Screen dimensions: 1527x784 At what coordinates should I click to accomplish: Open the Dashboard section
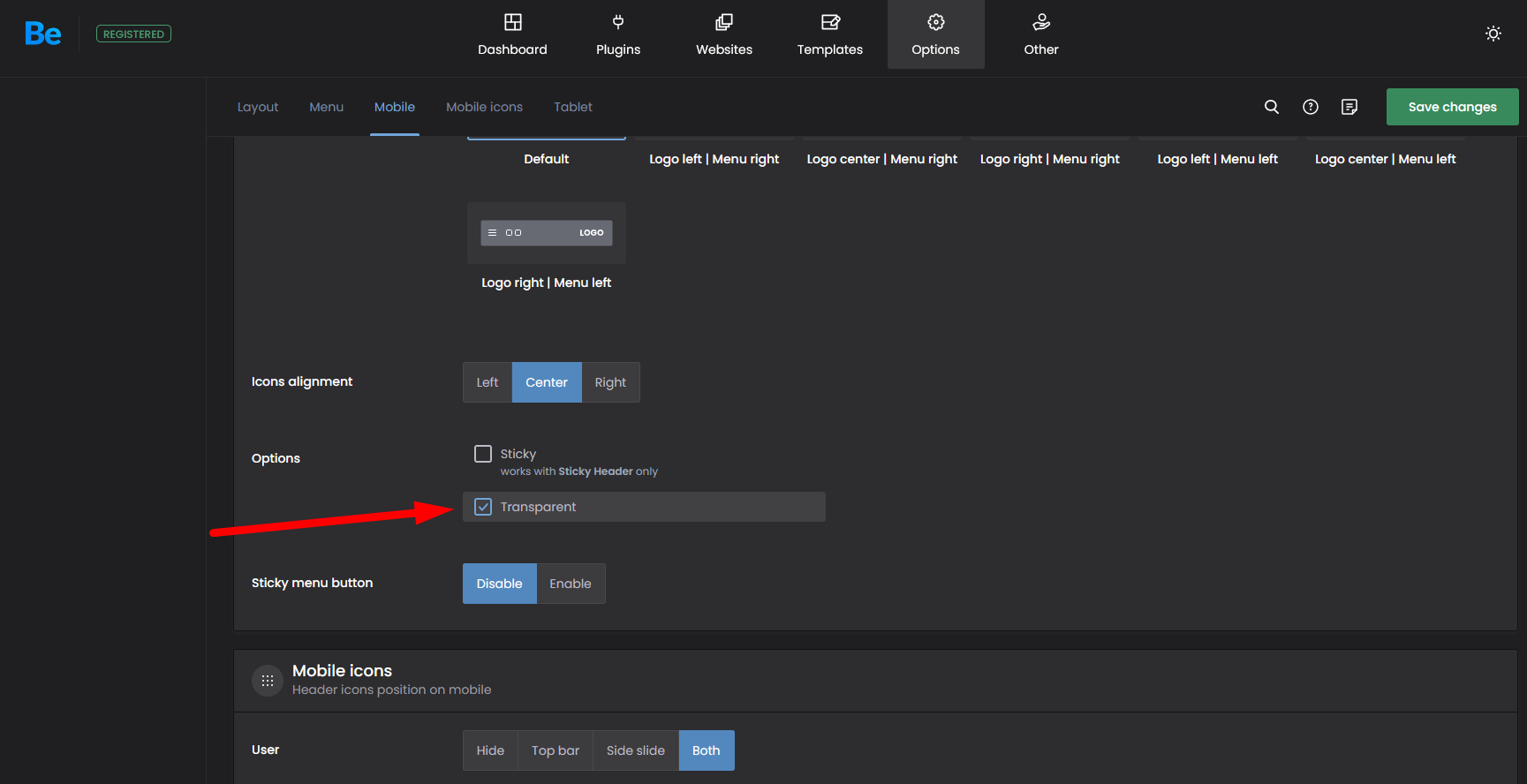[x=512, y=34]
